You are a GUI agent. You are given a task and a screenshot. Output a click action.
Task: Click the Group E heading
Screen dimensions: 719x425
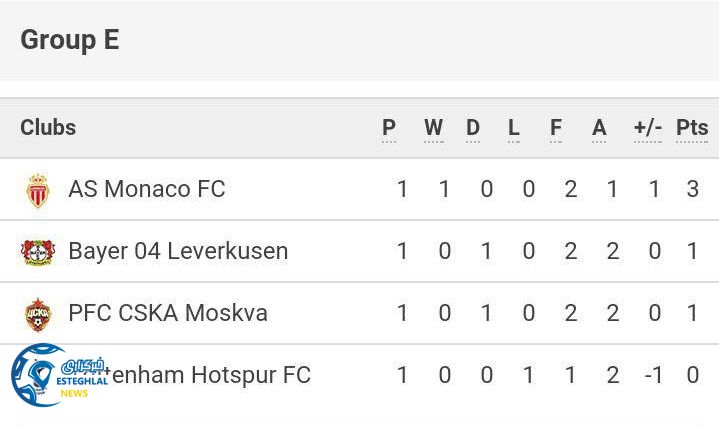click(70, 40)
